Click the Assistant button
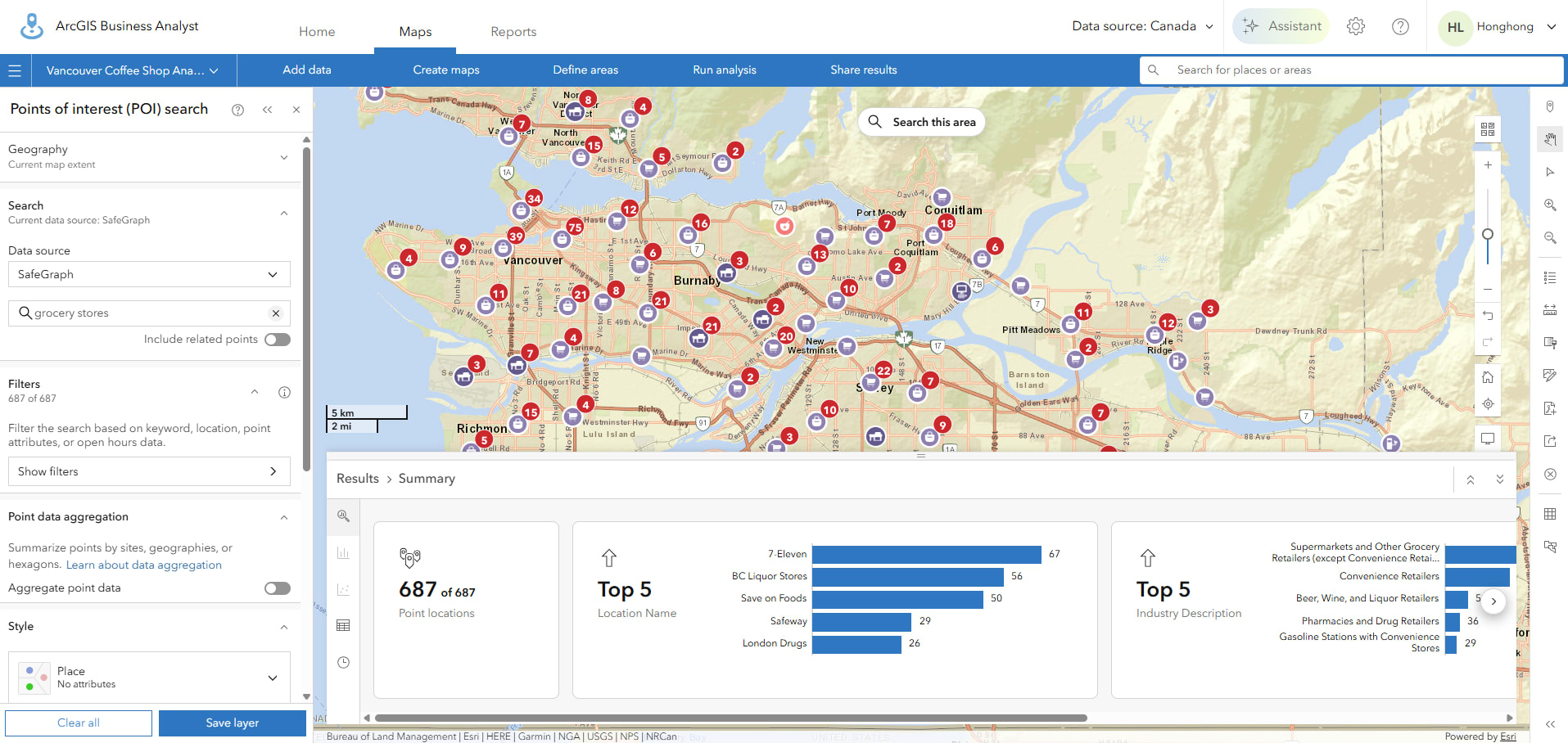Image resolution: width=1568 pixels, height=743 pixels. pos(1281,26)
